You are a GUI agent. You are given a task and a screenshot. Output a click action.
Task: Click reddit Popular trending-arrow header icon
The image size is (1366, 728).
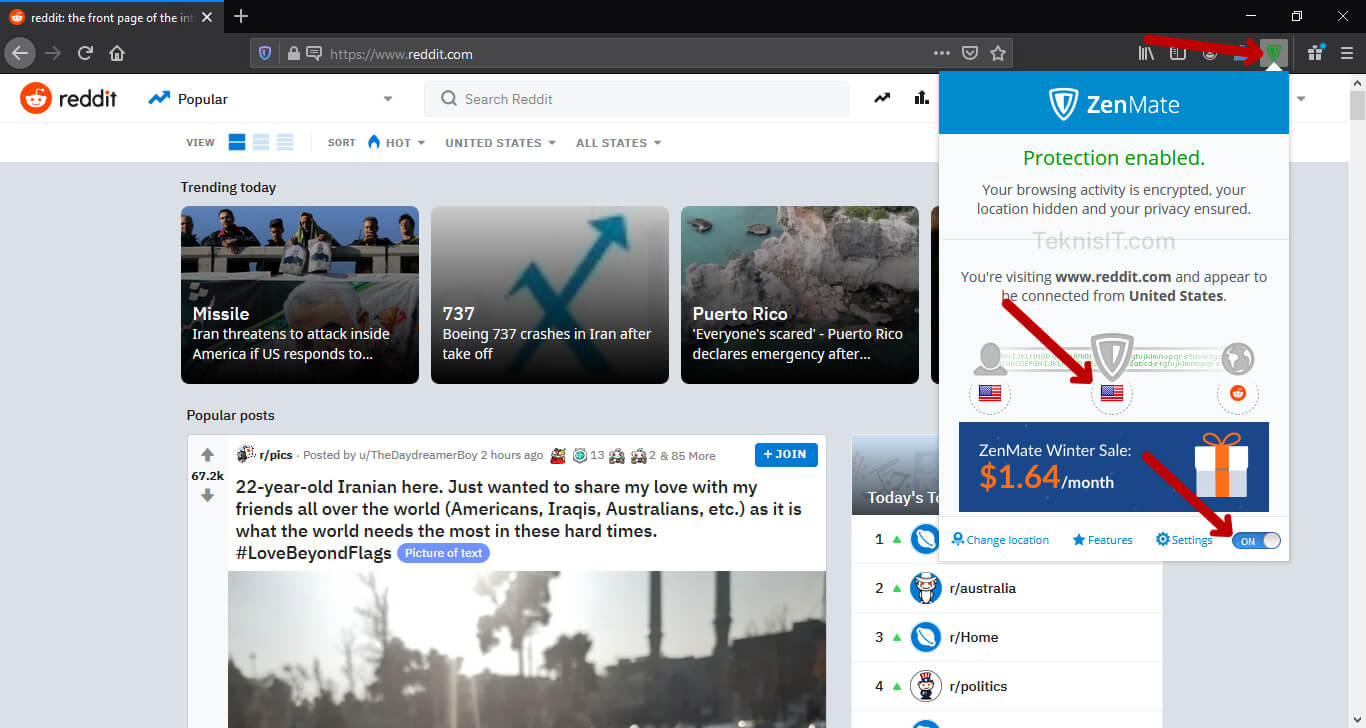click(882, 98)
